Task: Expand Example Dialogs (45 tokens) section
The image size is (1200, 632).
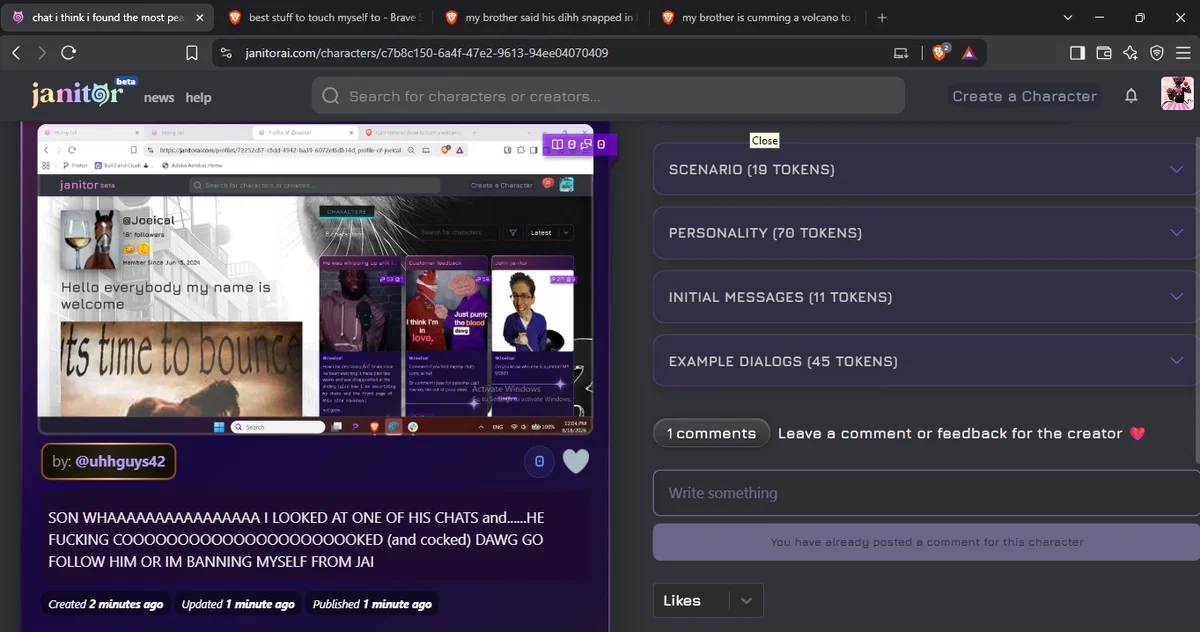Action: click(924, 361)
